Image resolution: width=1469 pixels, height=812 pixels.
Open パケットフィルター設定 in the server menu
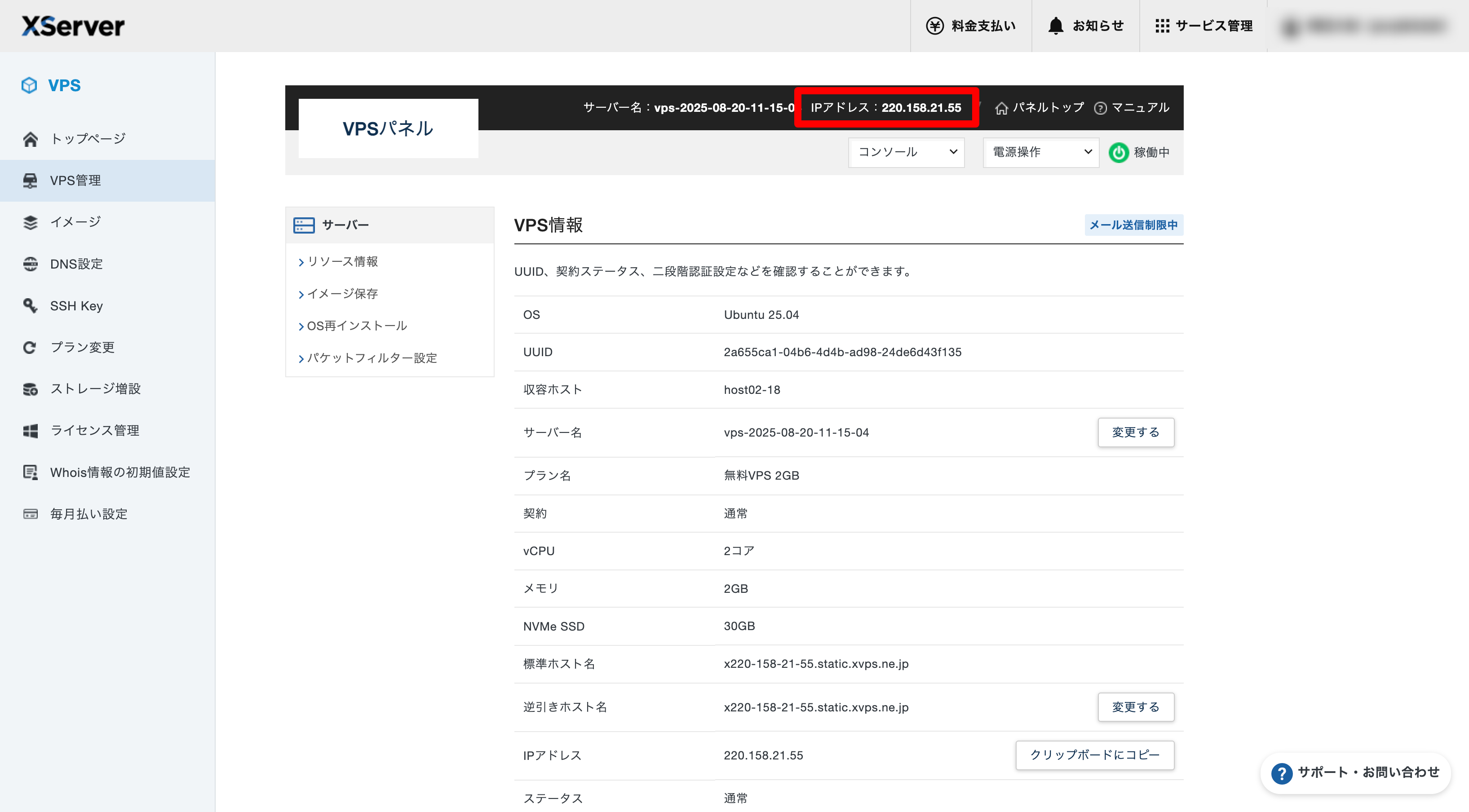pyautogui.click(x=372, y=358)
